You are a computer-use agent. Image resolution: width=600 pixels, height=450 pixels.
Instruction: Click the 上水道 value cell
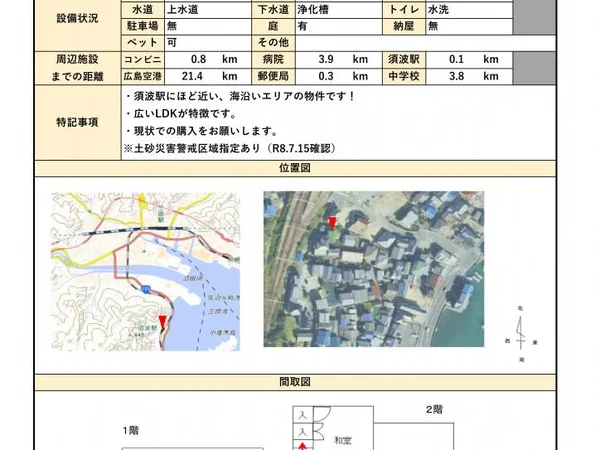point(208,10)
